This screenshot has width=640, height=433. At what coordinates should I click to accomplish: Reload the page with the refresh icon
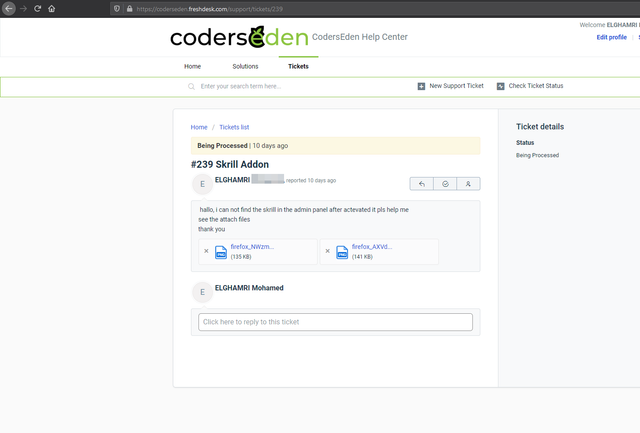point(37,9)
